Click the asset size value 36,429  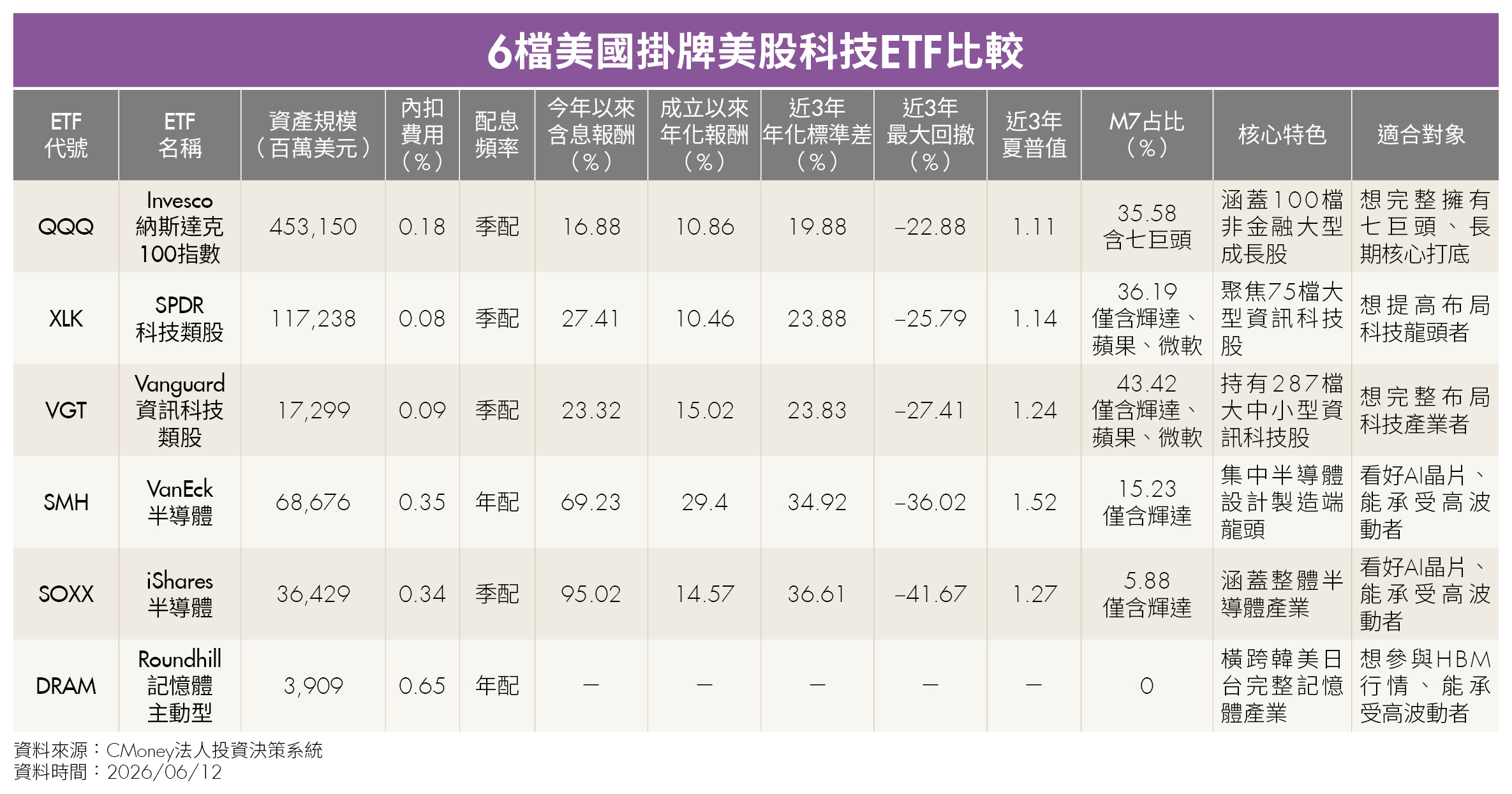[x=313, y=594]
